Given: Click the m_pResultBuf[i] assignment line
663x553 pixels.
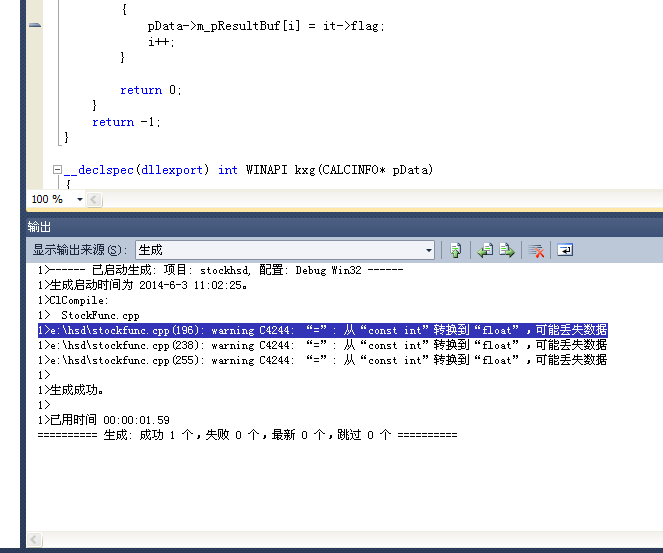Looking at the screenshot, I should tap(266, 26).
